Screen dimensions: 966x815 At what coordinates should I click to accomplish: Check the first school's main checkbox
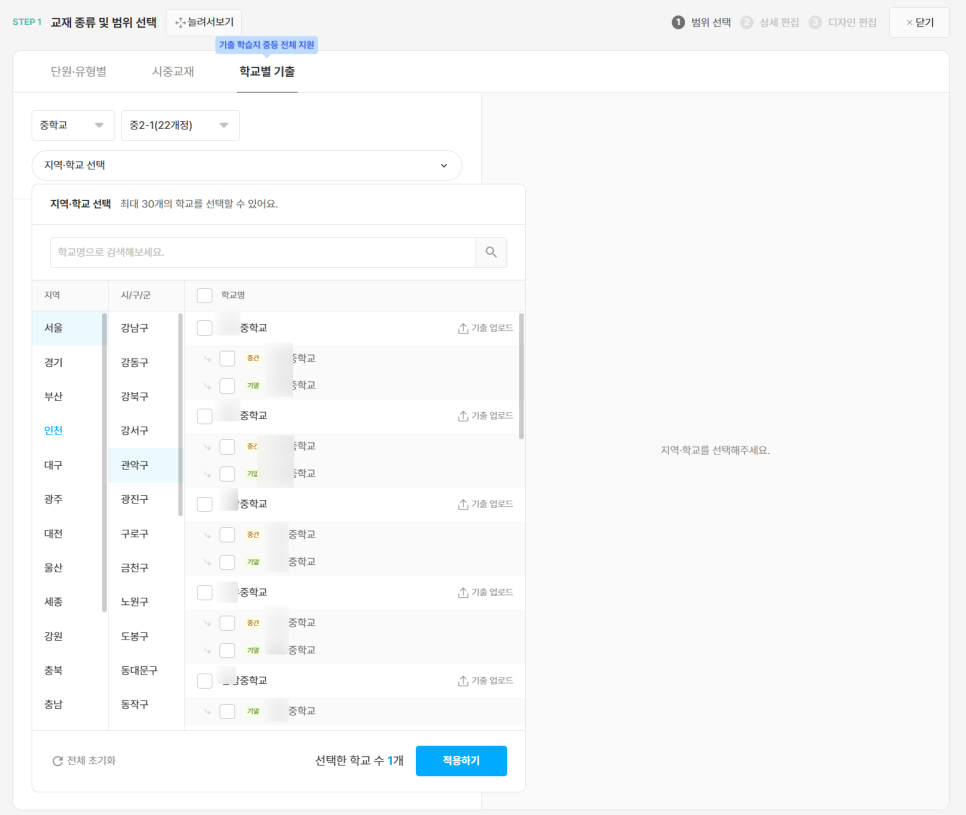click(x=205, y=328)
